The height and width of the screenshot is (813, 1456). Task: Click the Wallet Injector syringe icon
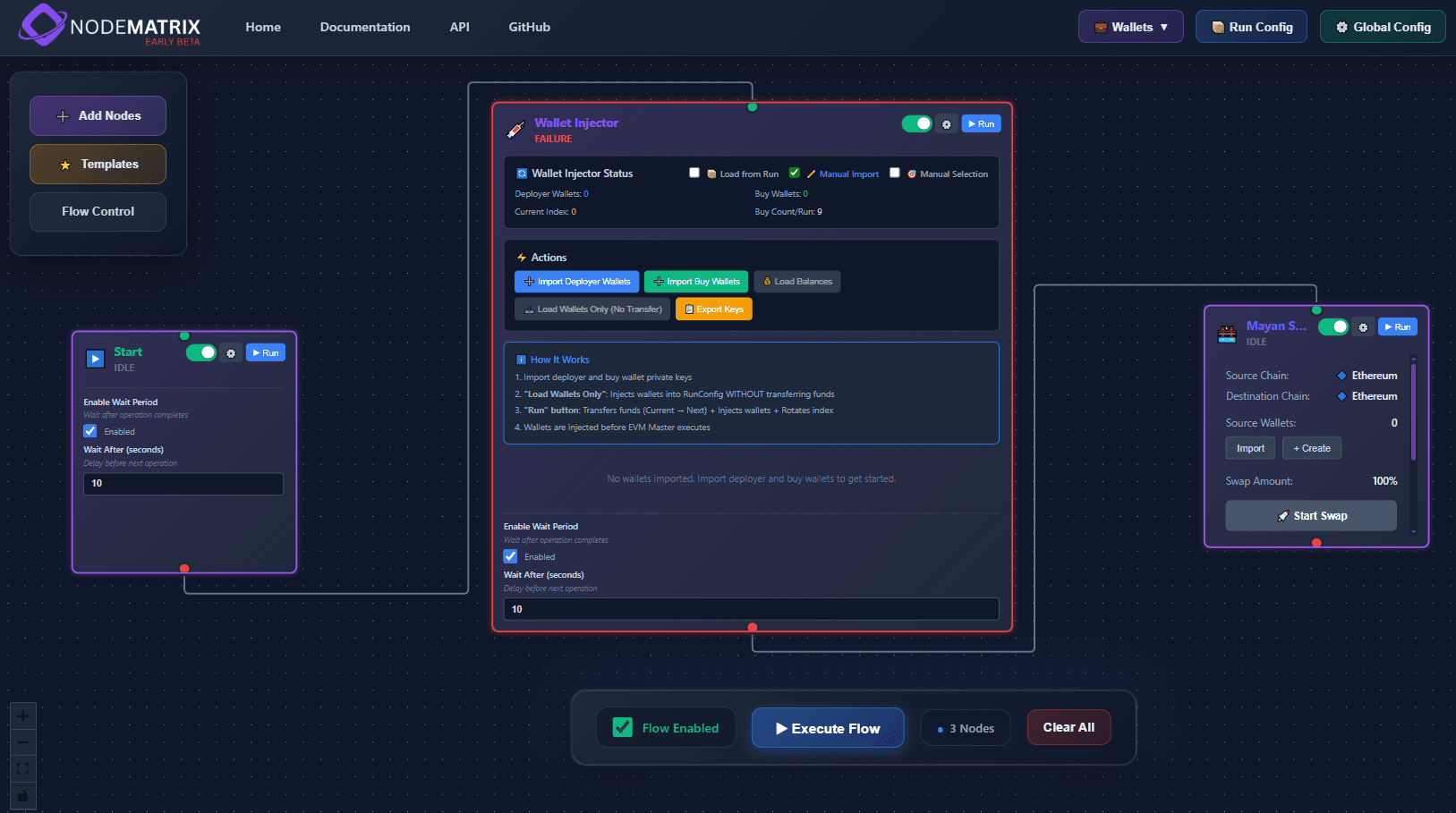[x=515, y=128]
